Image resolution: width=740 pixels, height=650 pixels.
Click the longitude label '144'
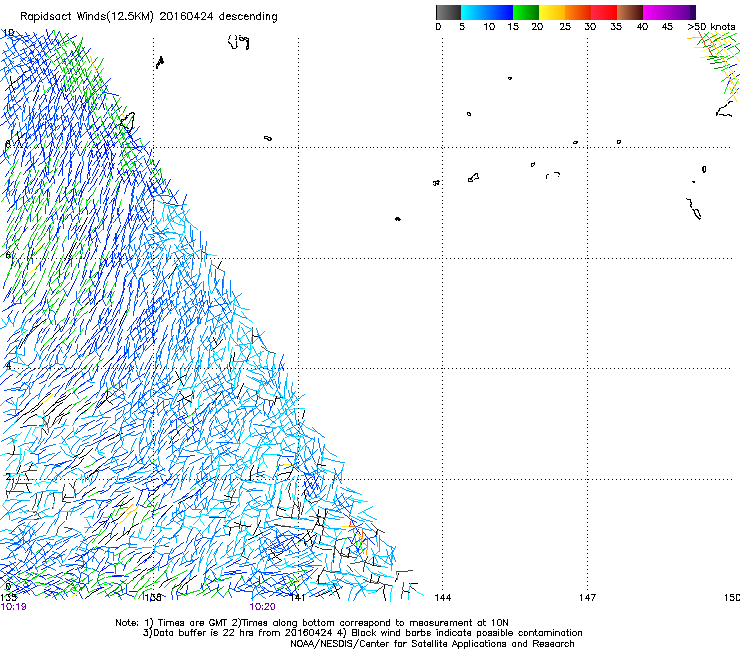(442, 598)
